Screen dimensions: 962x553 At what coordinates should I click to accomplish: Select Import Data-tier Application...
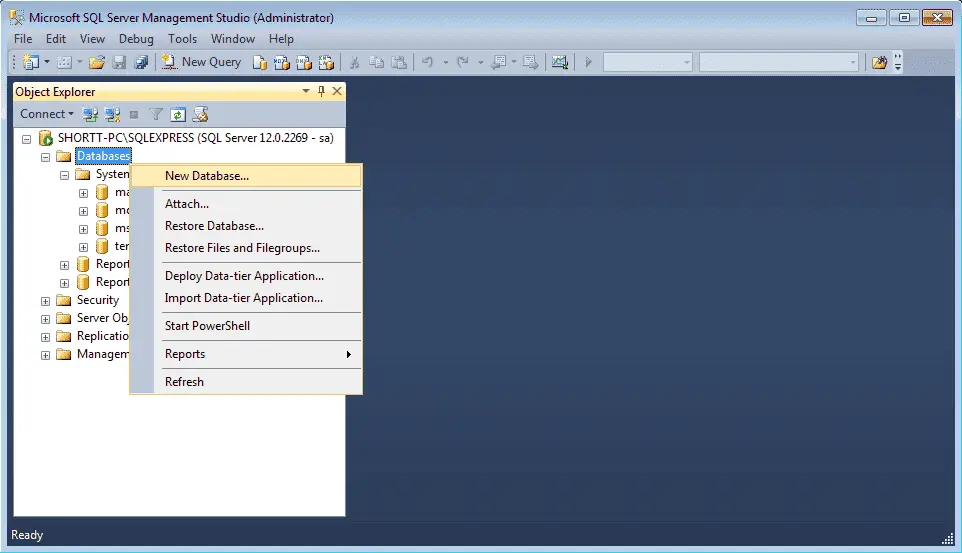click(246, 298)
